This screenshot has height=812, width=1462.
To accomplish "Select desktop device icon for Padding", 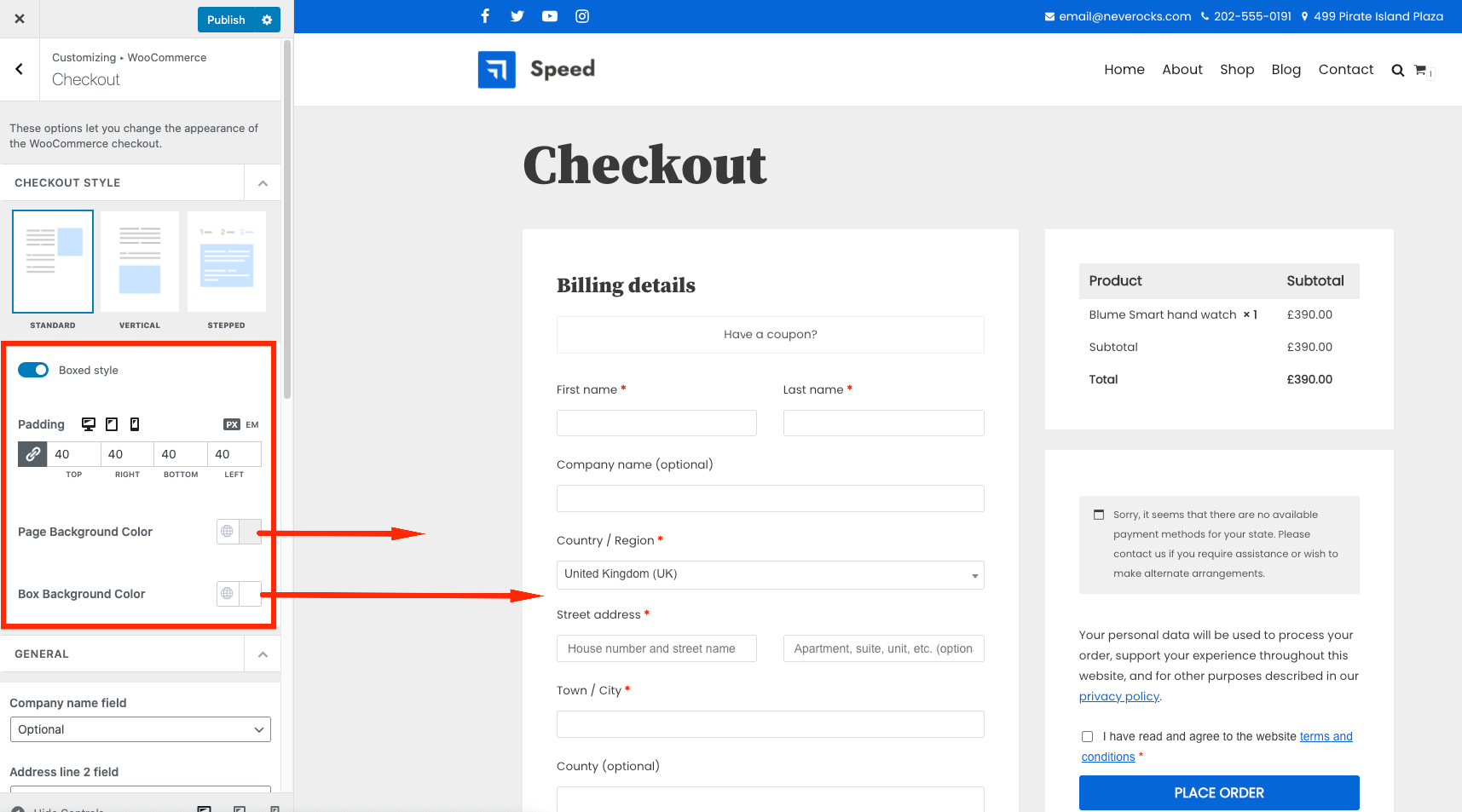I will (x=89, y=424).
